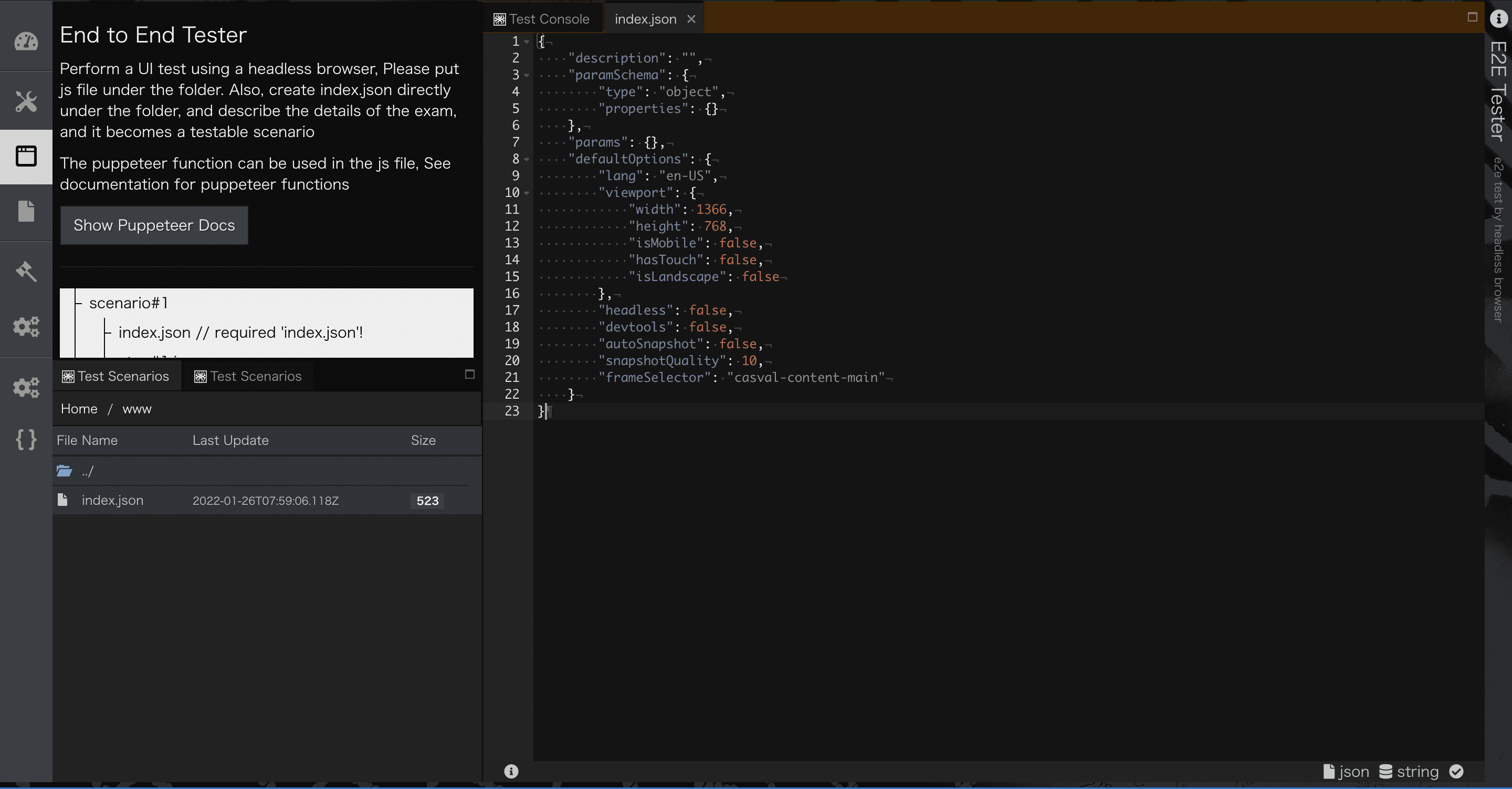This screenshot has width=1512, height=789.
Task: Switch to the Test Console tab
Action: point(542,19)
